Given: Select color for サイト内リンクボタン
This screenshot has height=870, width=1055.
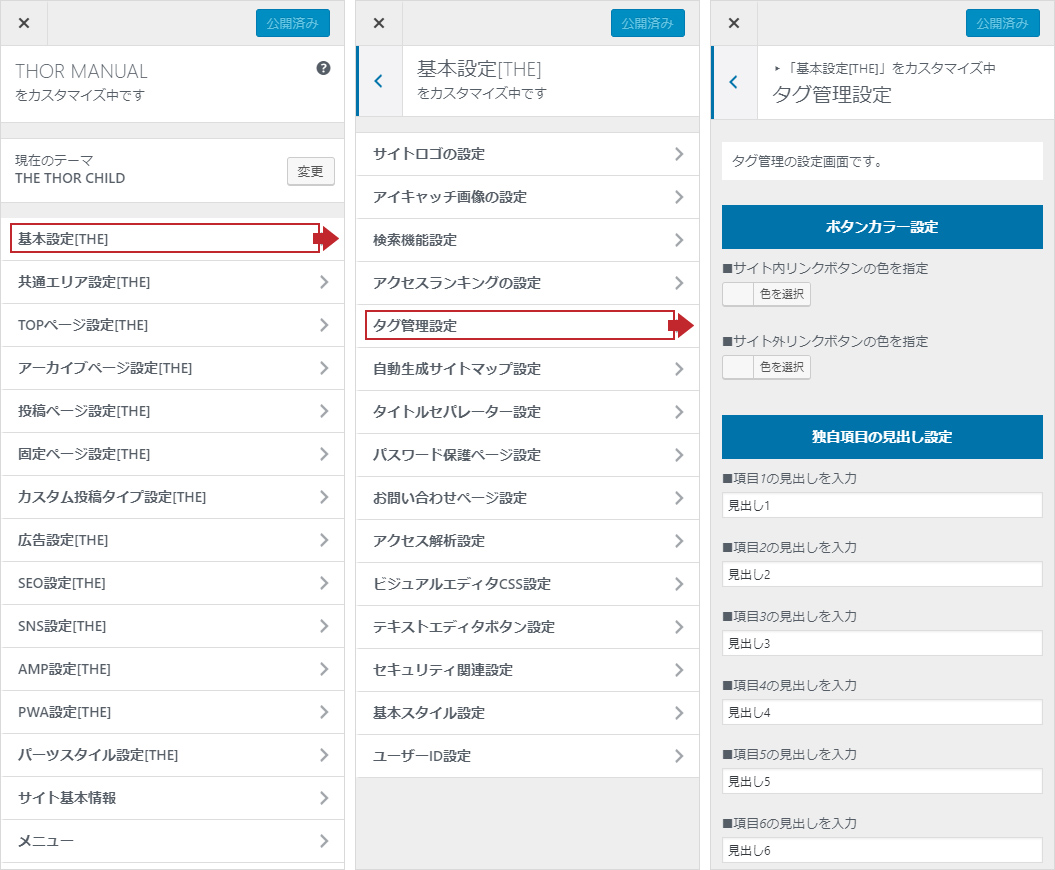Looking at the screenshot, I should 766,294.
